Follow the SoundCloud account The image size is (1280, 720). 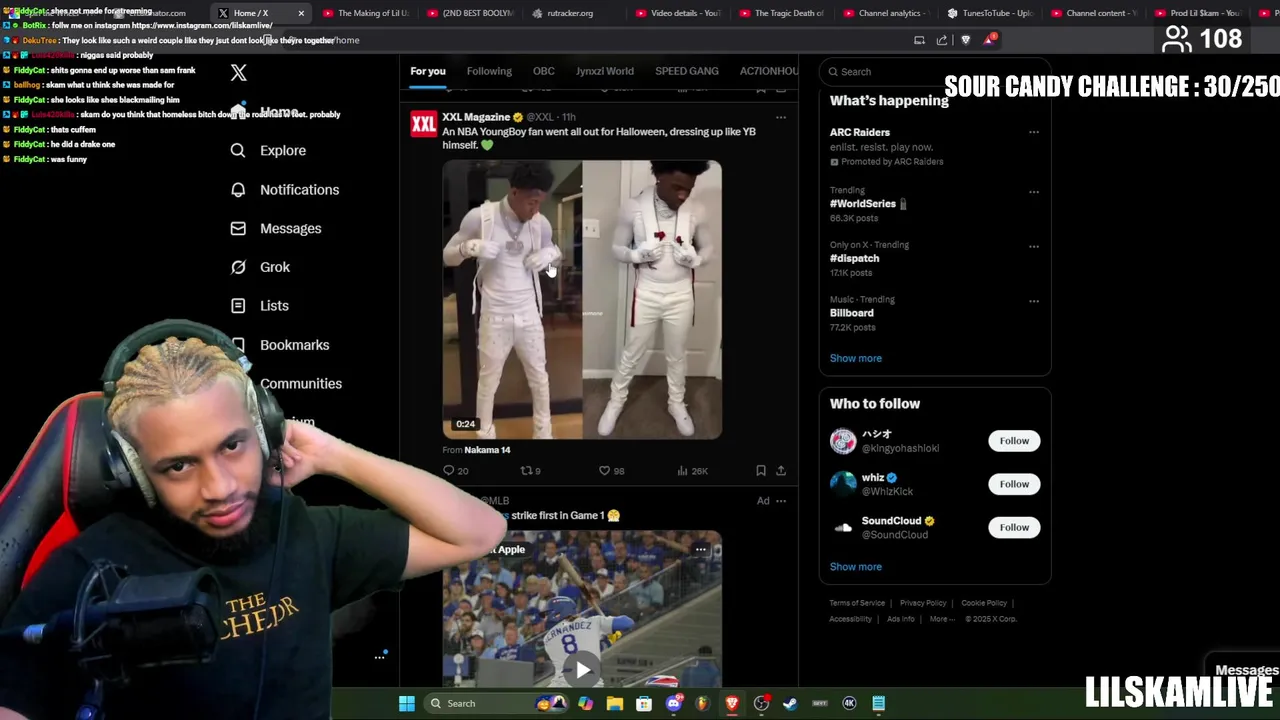tap(1014, 527)
